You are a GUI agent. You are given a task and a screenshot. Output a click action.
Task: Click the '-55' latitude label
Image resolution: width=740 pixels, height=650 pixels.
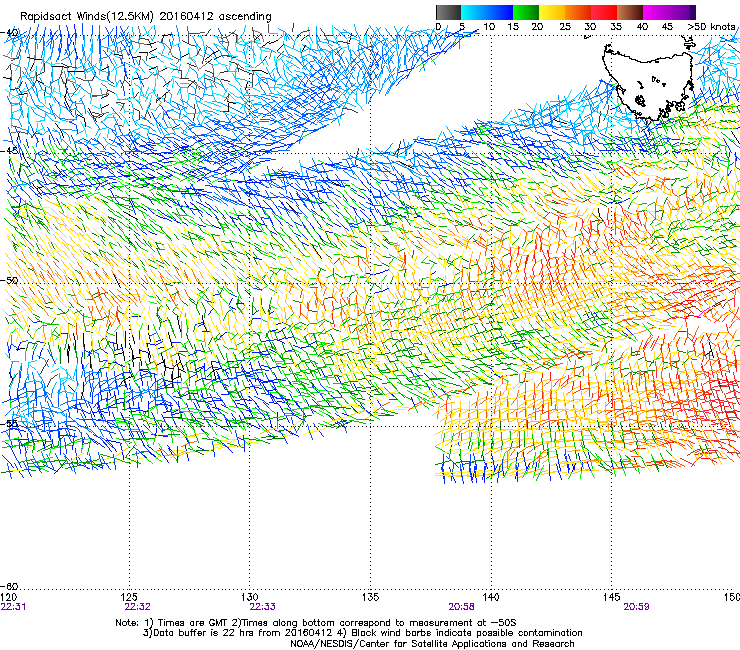10,423
